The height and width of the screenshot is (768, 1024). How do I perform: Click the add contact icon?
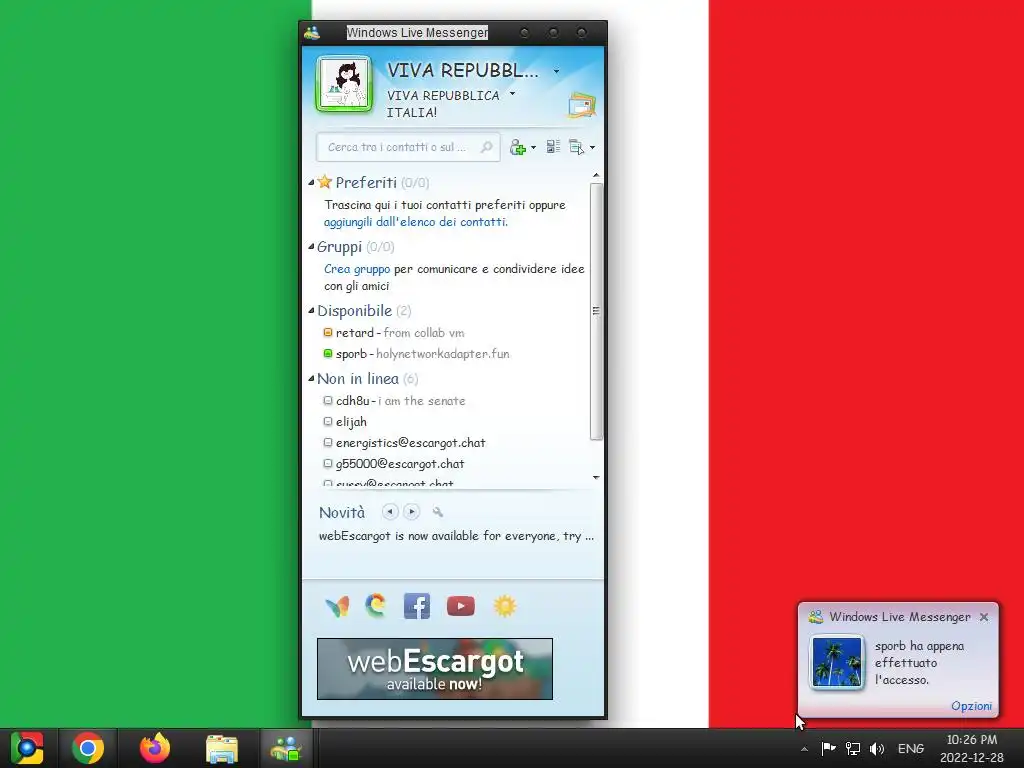coord(517,147)
